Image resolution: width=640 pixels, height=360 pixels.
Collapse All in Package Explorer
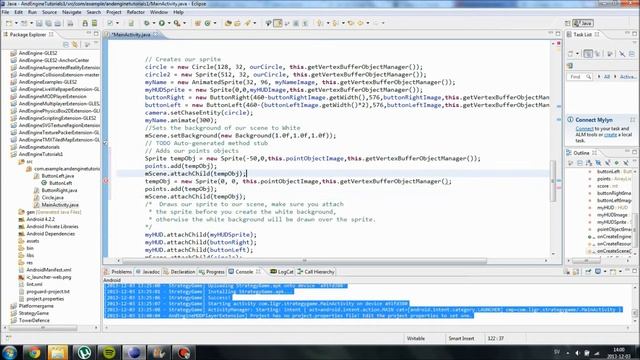66,44
